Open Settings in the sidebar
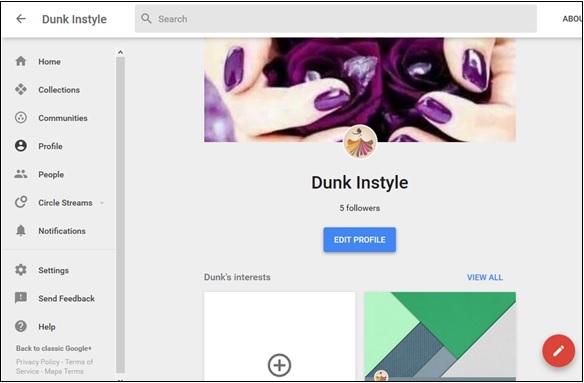Image resolution: width=584 pixels, height=383 pixels. pyautogui.click(x=53, y=270)
